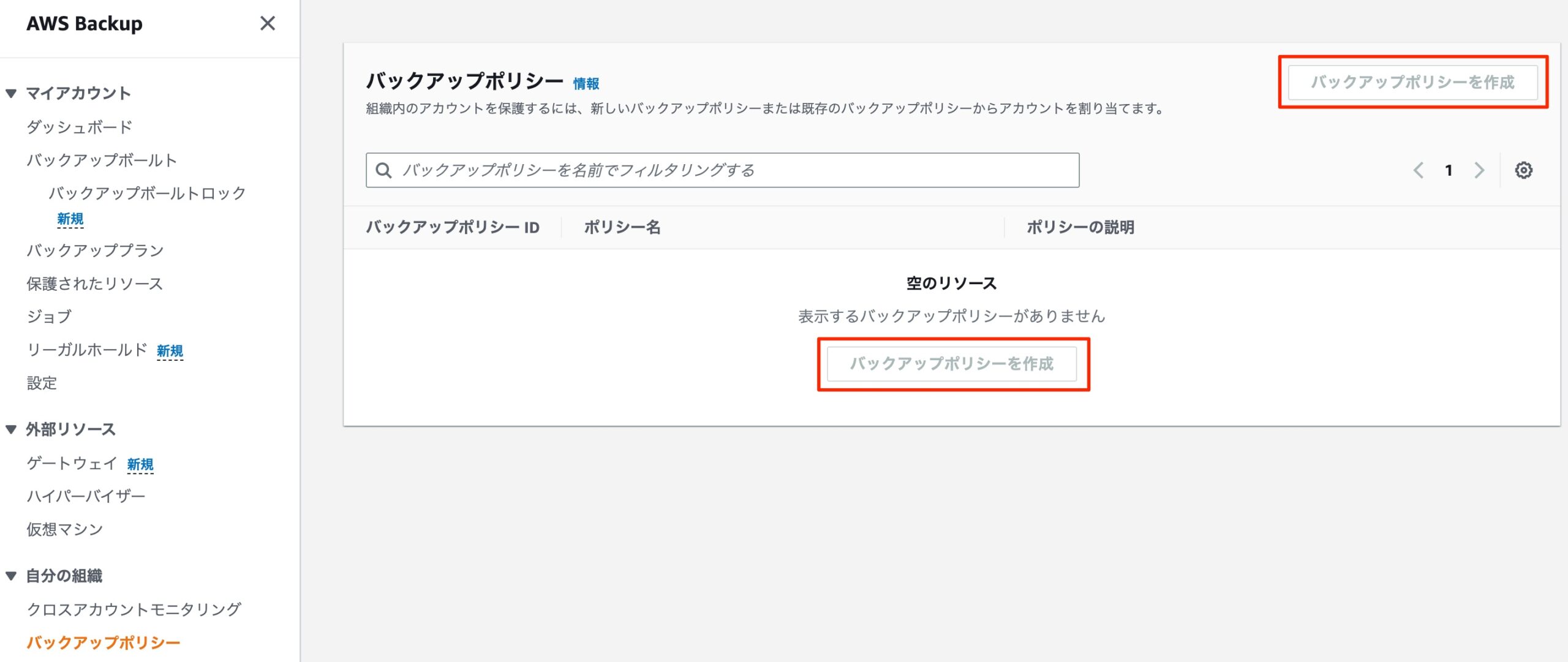Open 保護されたリソース page
This screenshot has width=1568, height=662.
coord(95,284)
